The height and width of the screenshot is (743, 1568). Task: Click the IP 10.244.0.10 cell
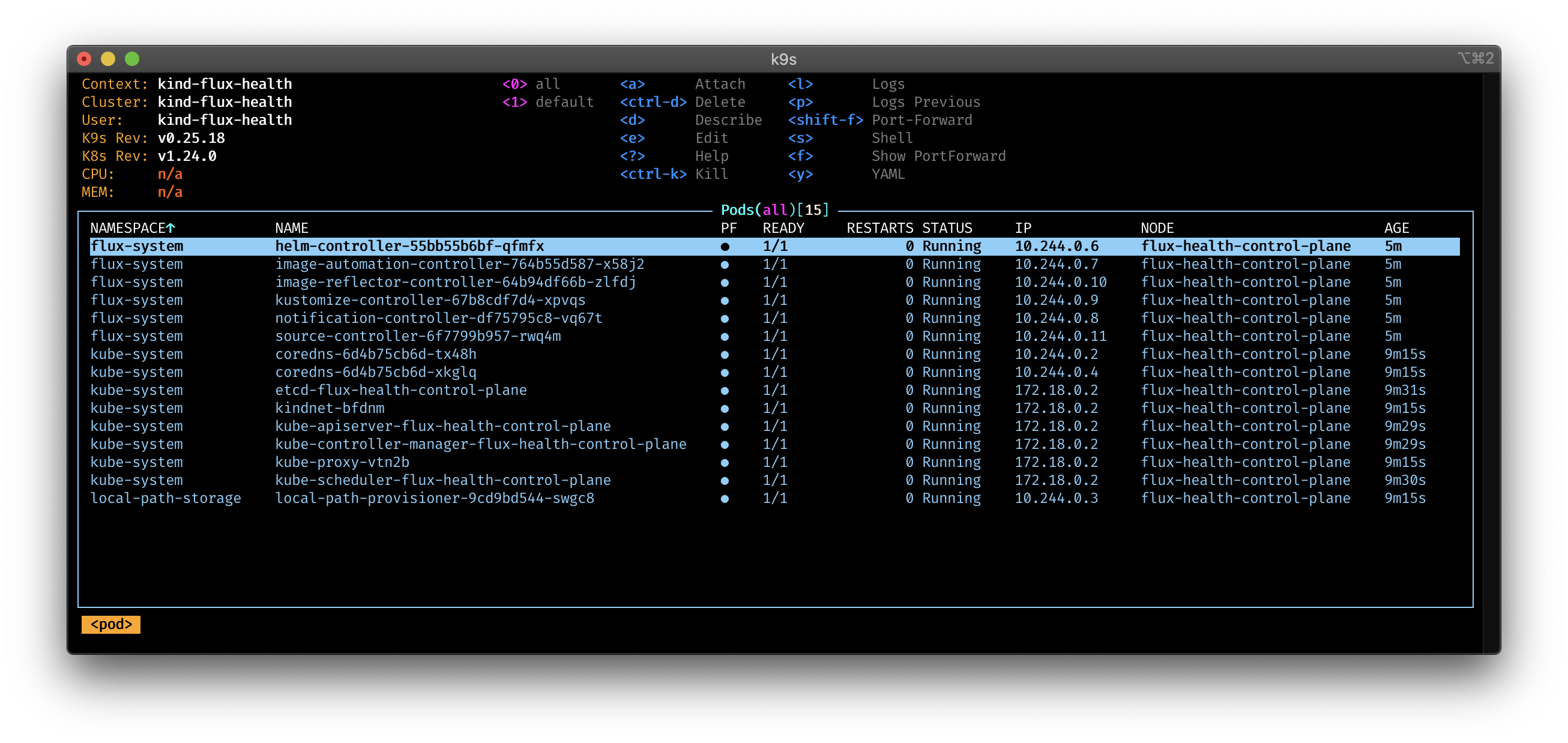1060,282
